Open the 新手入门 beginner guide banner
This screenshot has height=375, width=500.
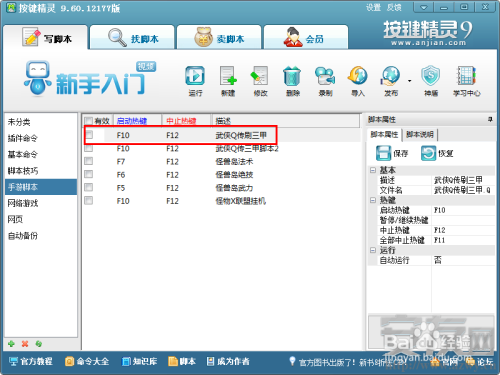(90, 79)
